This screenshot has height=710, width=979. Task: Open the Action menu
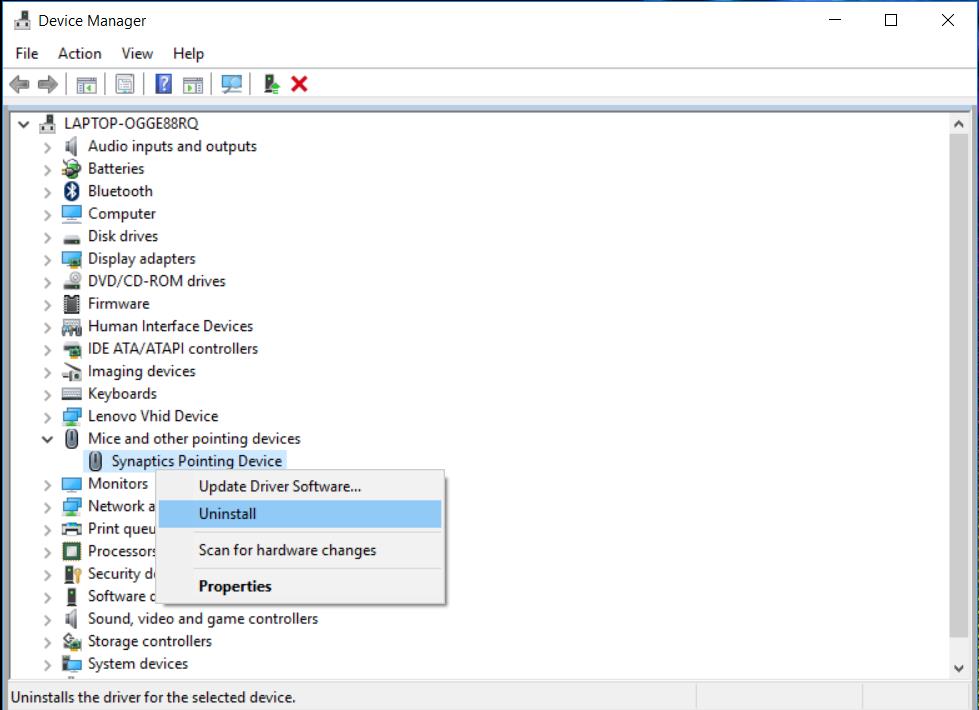(79, 54)
